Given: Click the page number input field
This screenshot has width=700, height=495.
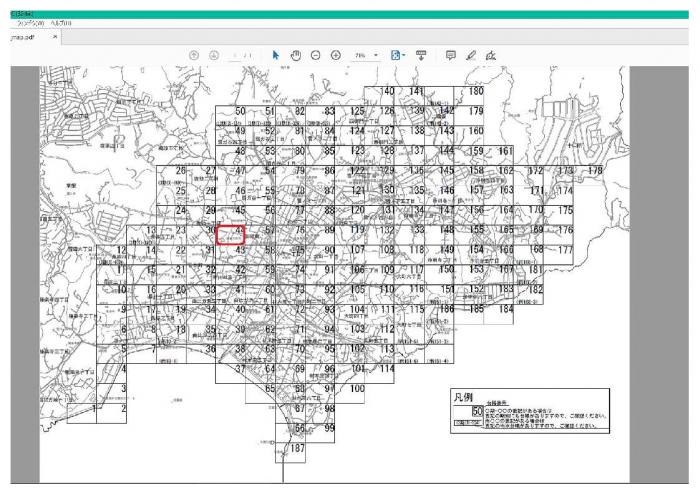Looking at the screenshot, I should (x=236, y=55).
